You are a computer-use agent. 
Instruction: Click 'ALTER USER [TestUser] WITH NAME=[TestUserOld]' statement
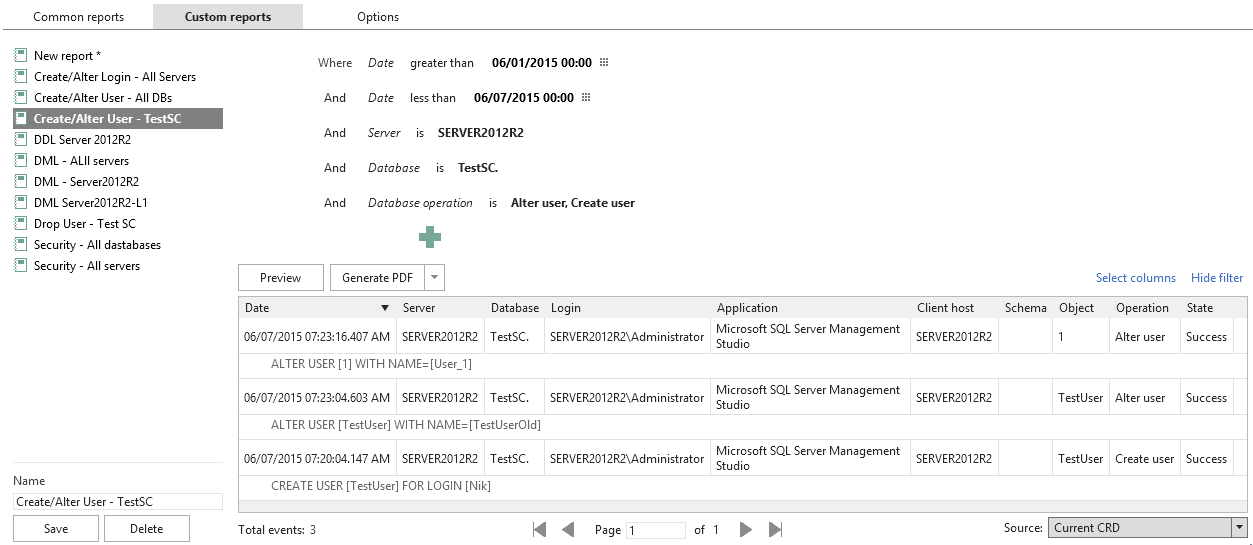[406, 425]
